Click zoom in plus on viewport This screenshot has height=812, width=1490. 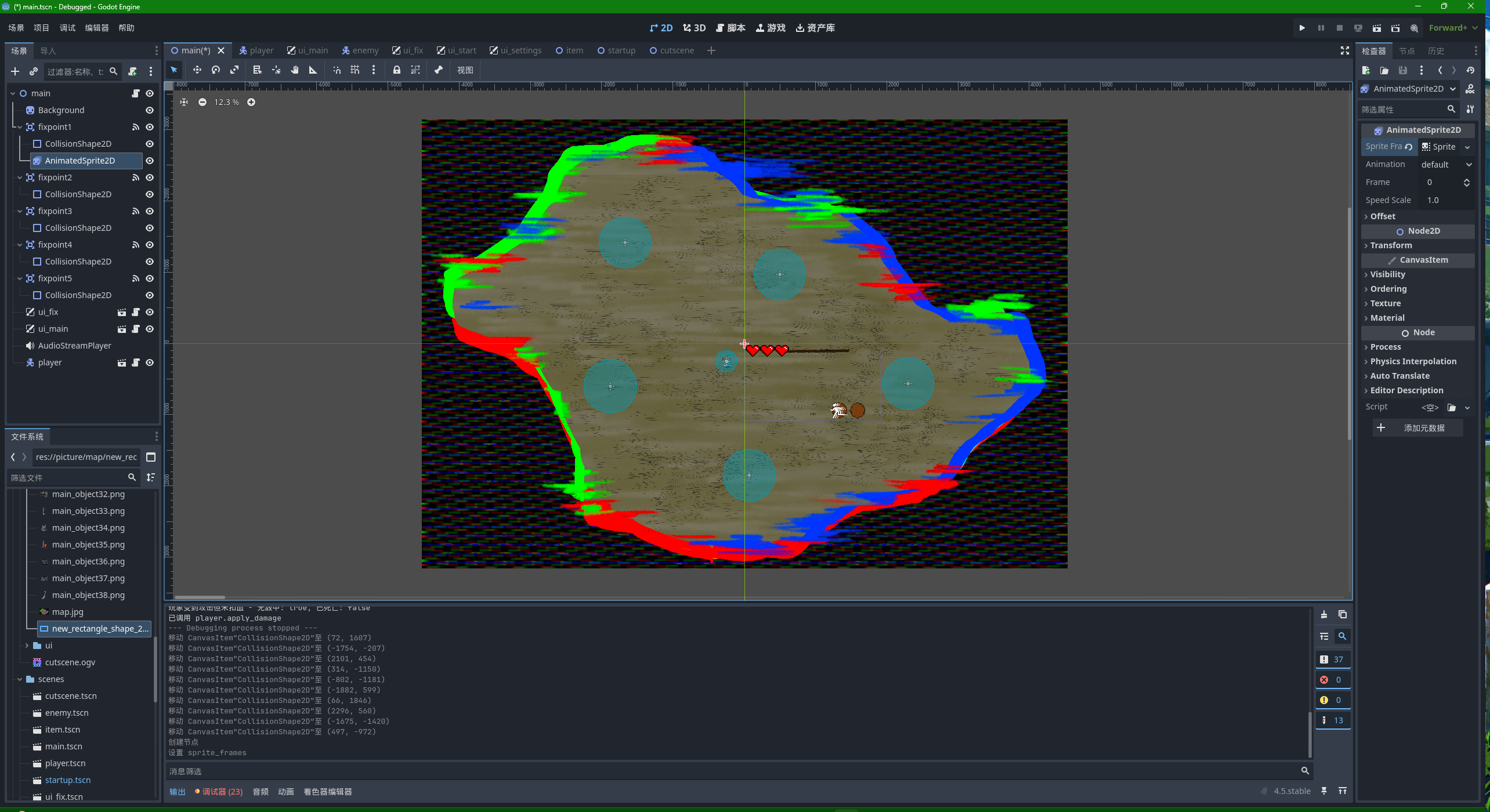tap(251, 102)
